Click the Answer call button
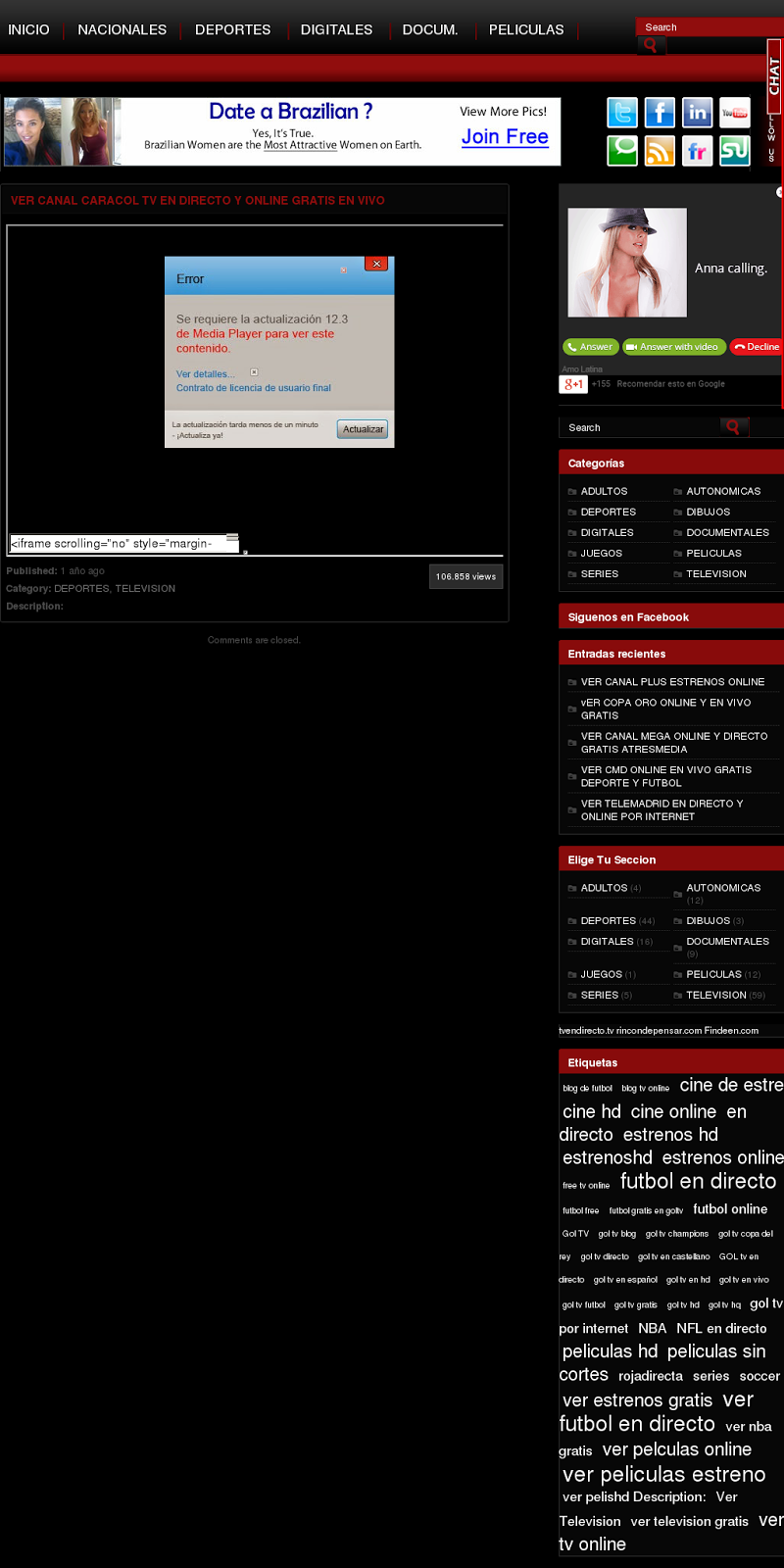This screenshot has width=784, height=1568. (591, 347)
